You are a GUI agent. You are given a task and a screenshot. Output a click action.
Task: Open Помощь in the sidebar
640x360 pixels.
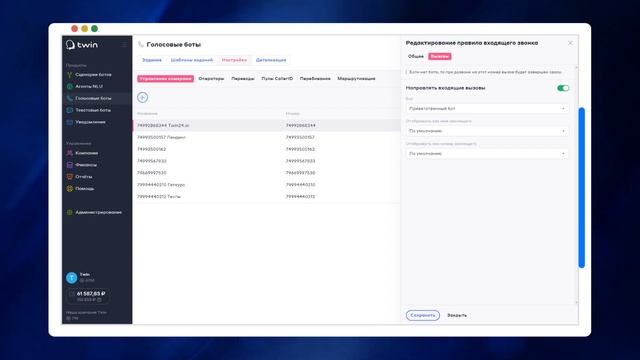click(x=85, y=189)
